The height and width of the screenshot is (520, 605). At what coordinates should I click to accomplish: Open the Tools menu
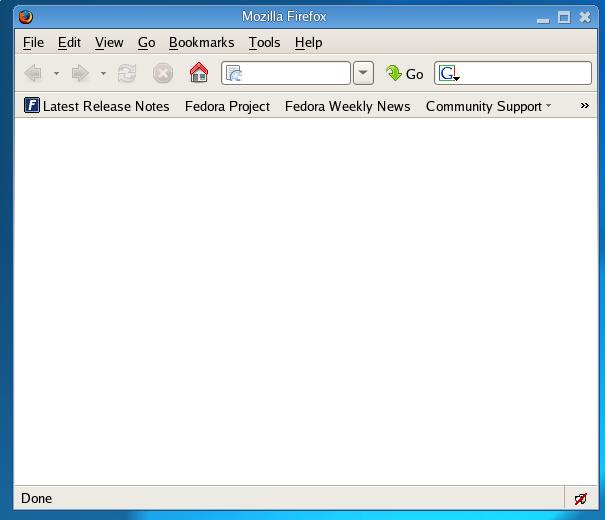point(264,42)
